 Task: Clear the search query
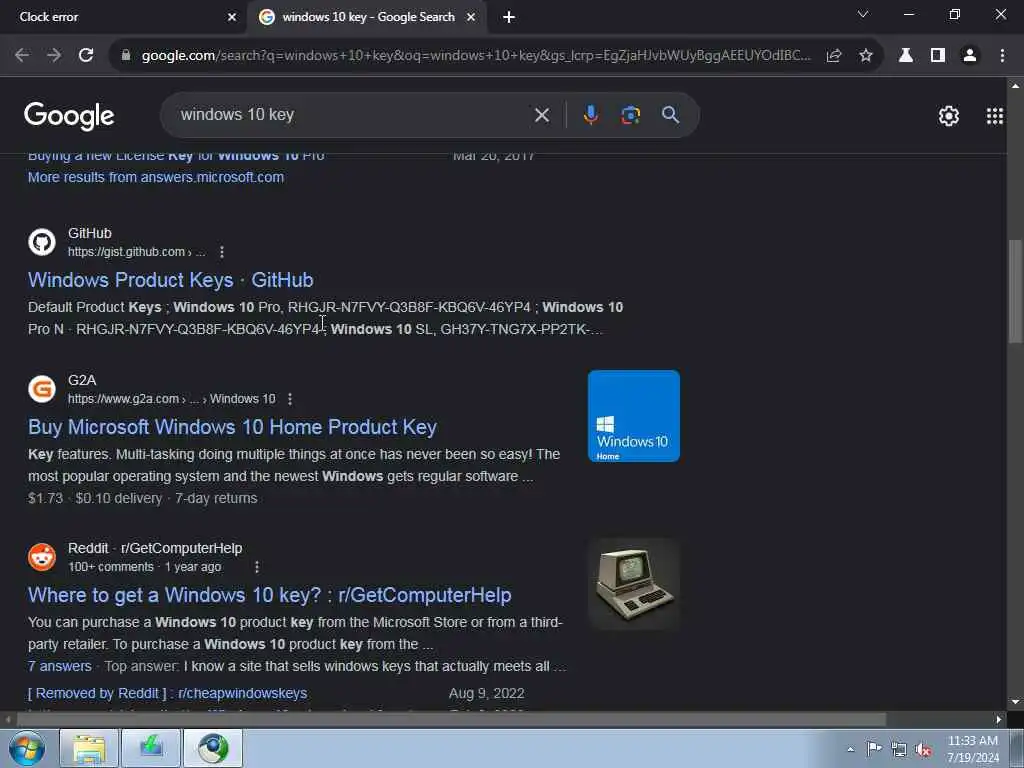point(542,116)
